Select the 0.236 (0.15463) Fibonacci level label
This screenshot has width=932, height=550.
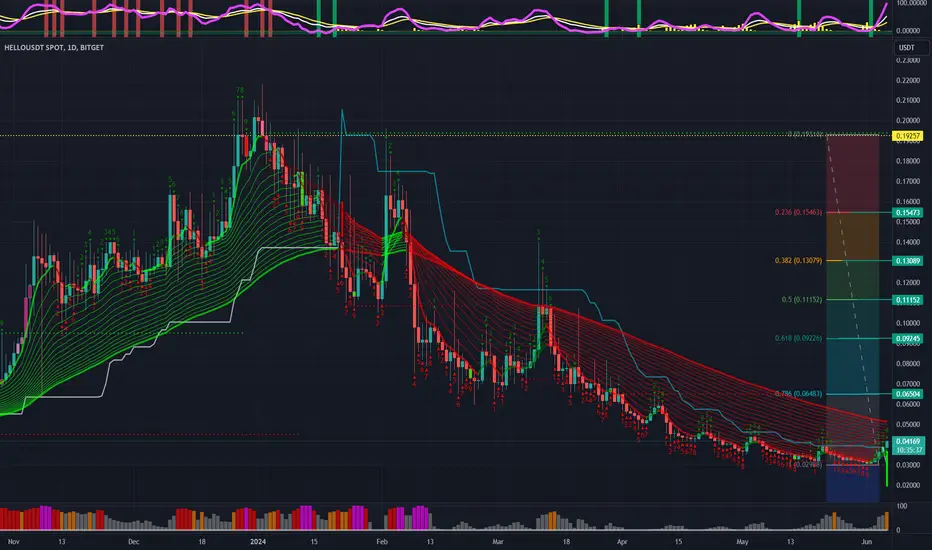pyautogui.click(x=798, y=212)
